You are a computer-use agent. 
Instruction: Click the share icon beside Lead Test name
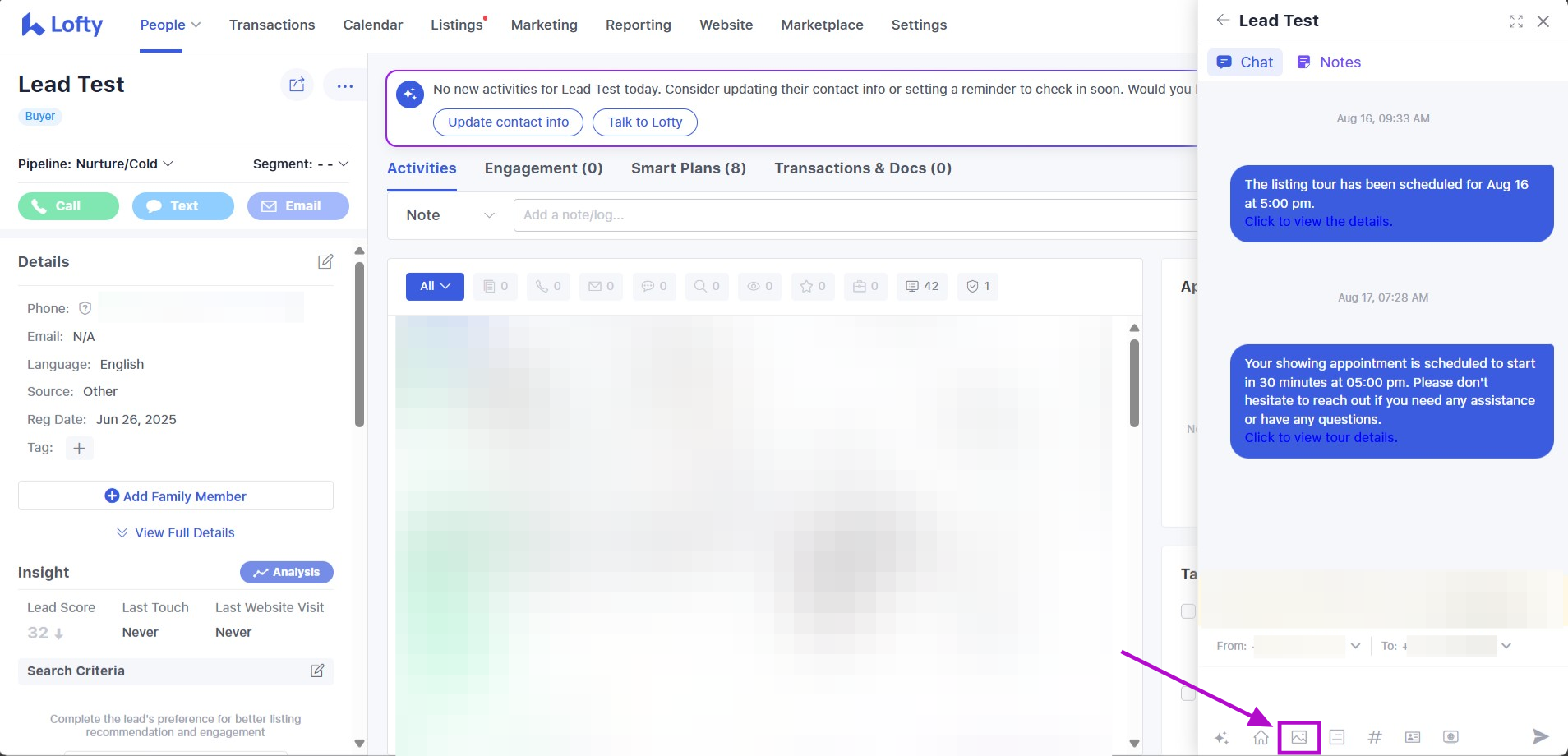[297, 85]
